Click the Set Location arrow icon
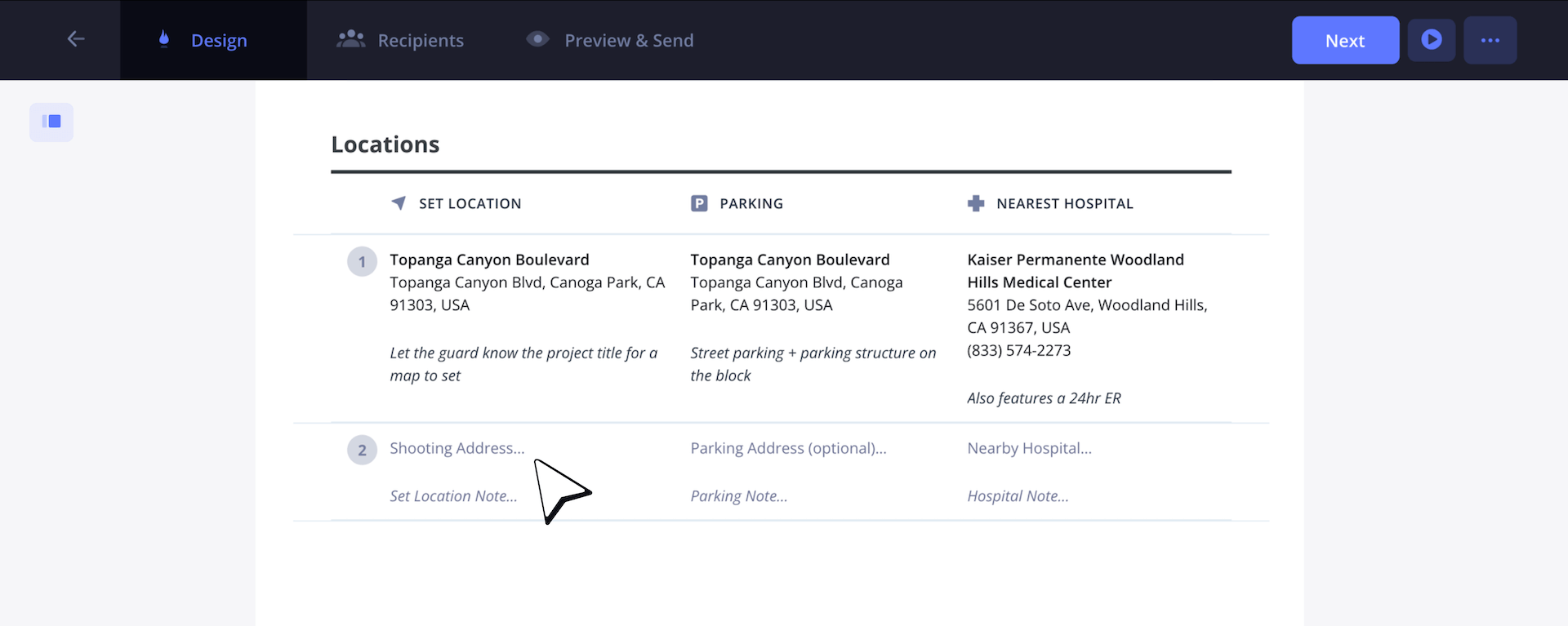1568x626 pixels. click(399, 203)
